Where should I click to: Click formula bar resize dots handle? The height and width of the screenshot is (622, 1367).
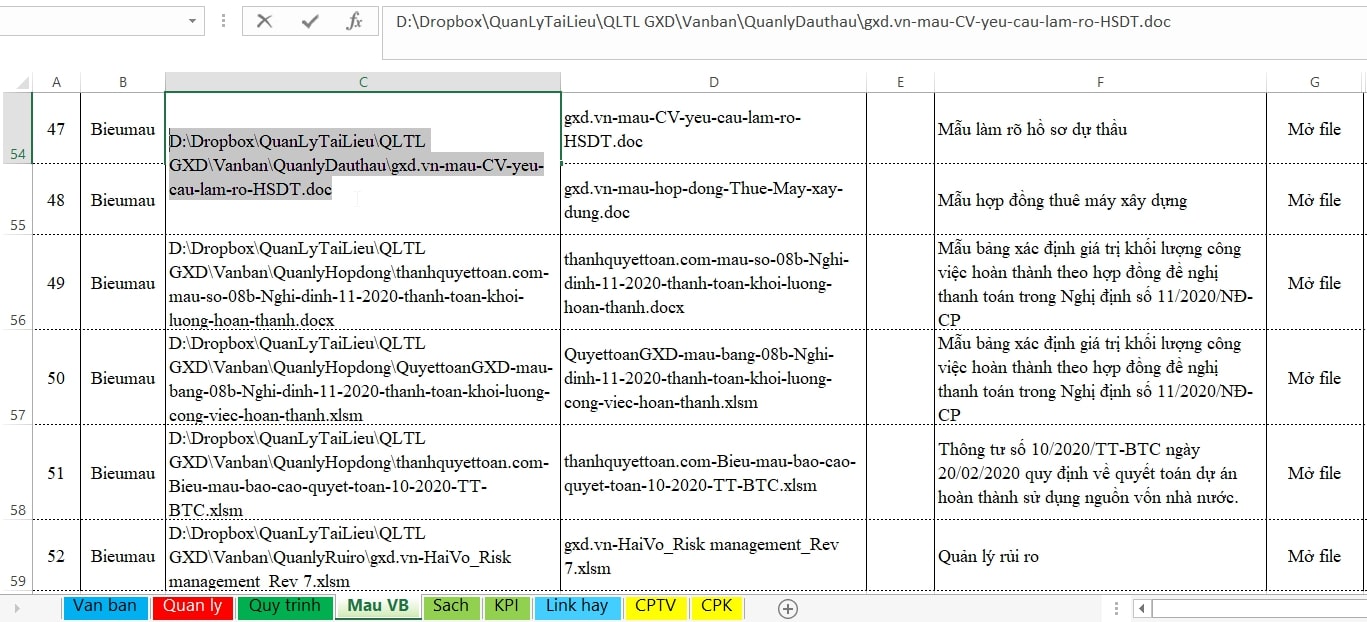click(x=222, y=21)
